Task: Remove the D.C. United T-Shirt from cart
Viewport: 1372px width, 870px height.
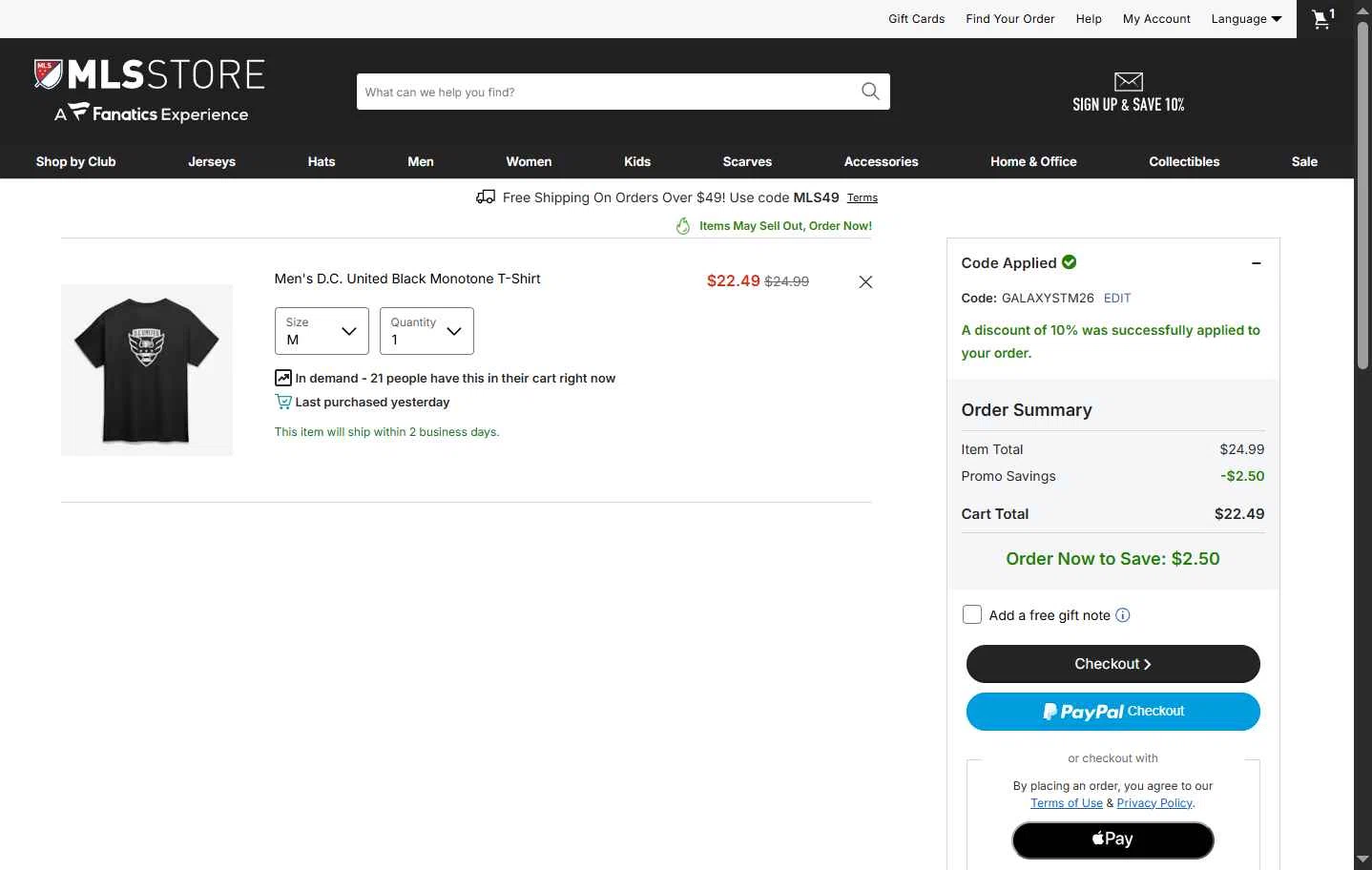Action: (865, 281)
